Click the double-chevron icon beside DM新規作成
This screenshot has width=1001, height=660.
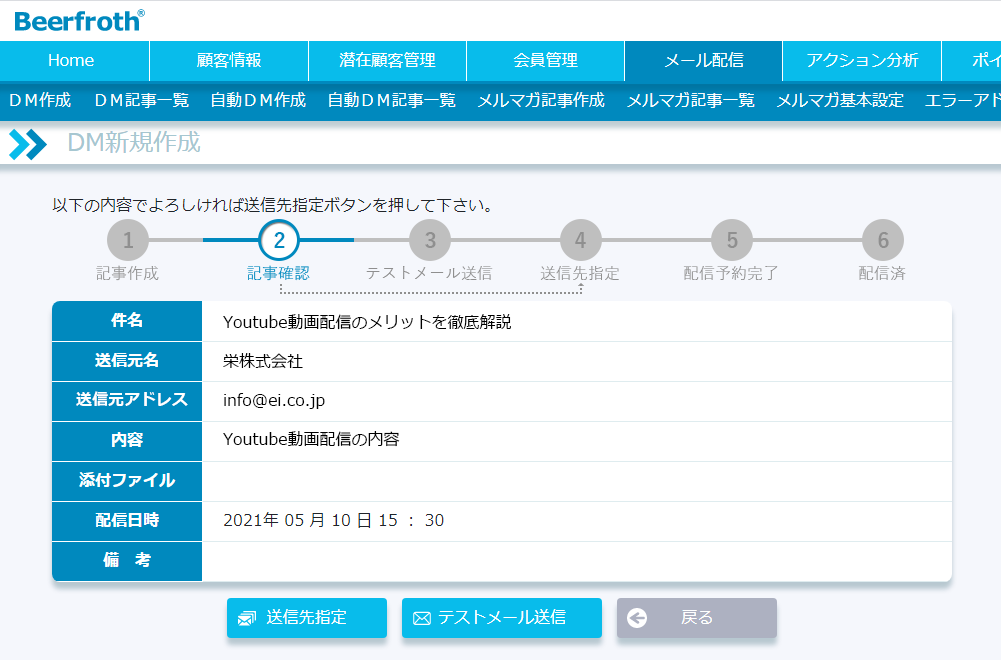coord(27,144)
